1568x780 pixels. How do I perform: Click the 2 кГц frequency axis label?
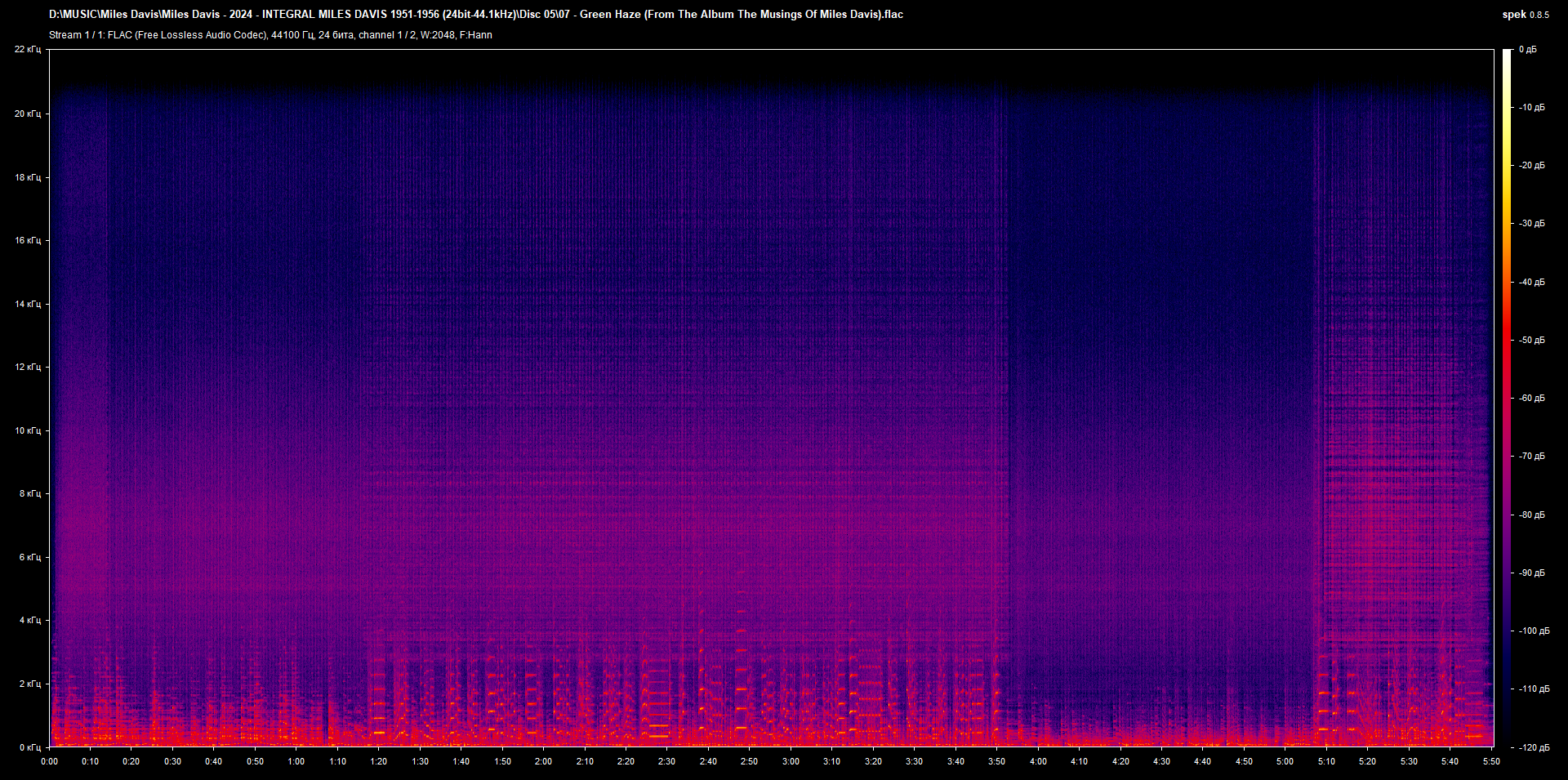coord(30,684)
